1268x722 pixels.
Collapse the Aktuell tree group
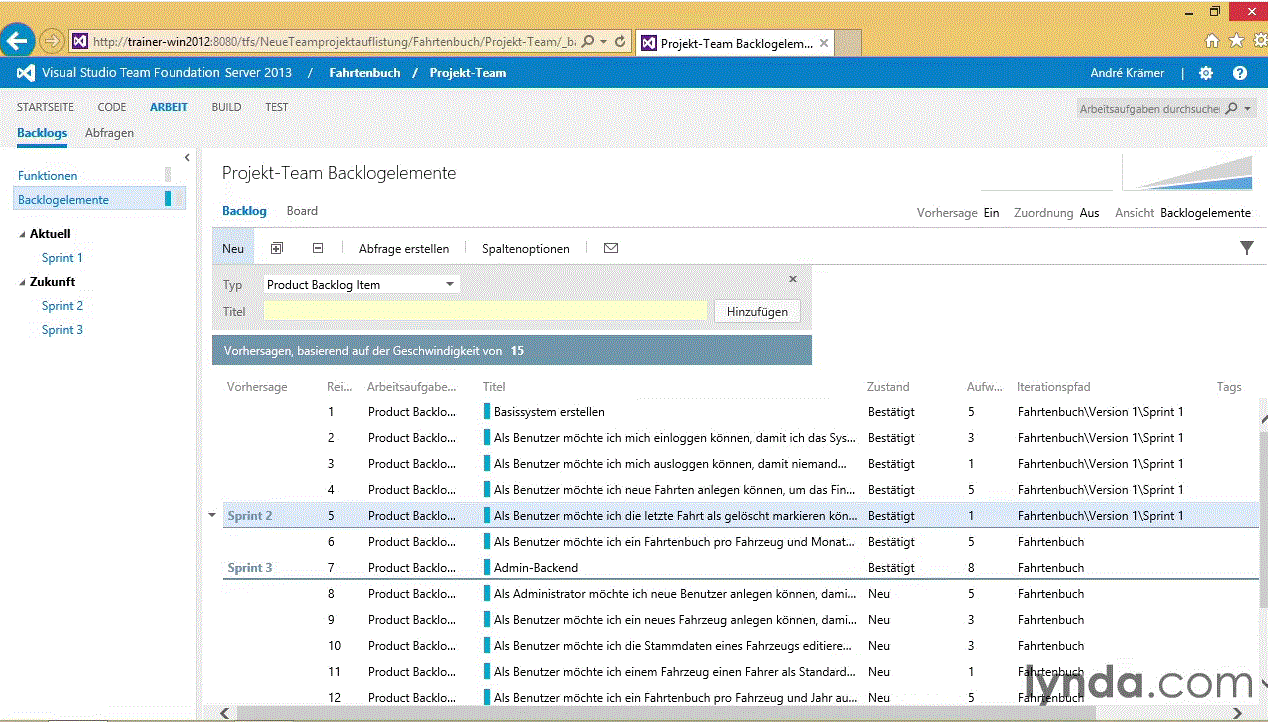[x=22, y=234]
